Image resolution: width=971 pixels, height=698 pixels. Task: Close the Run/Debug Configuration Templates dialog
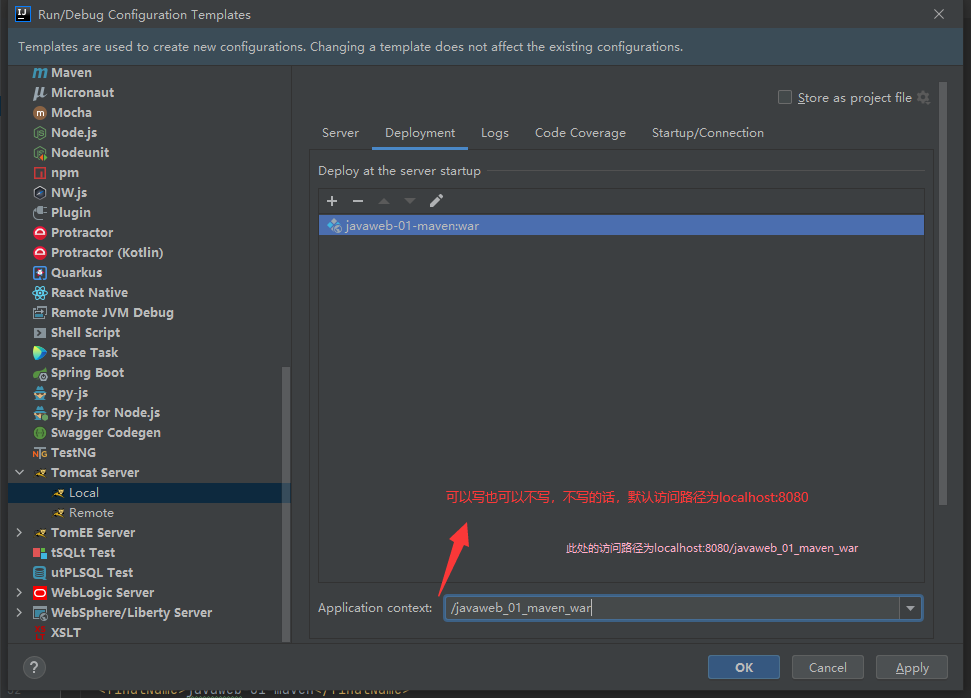(939, 14)
